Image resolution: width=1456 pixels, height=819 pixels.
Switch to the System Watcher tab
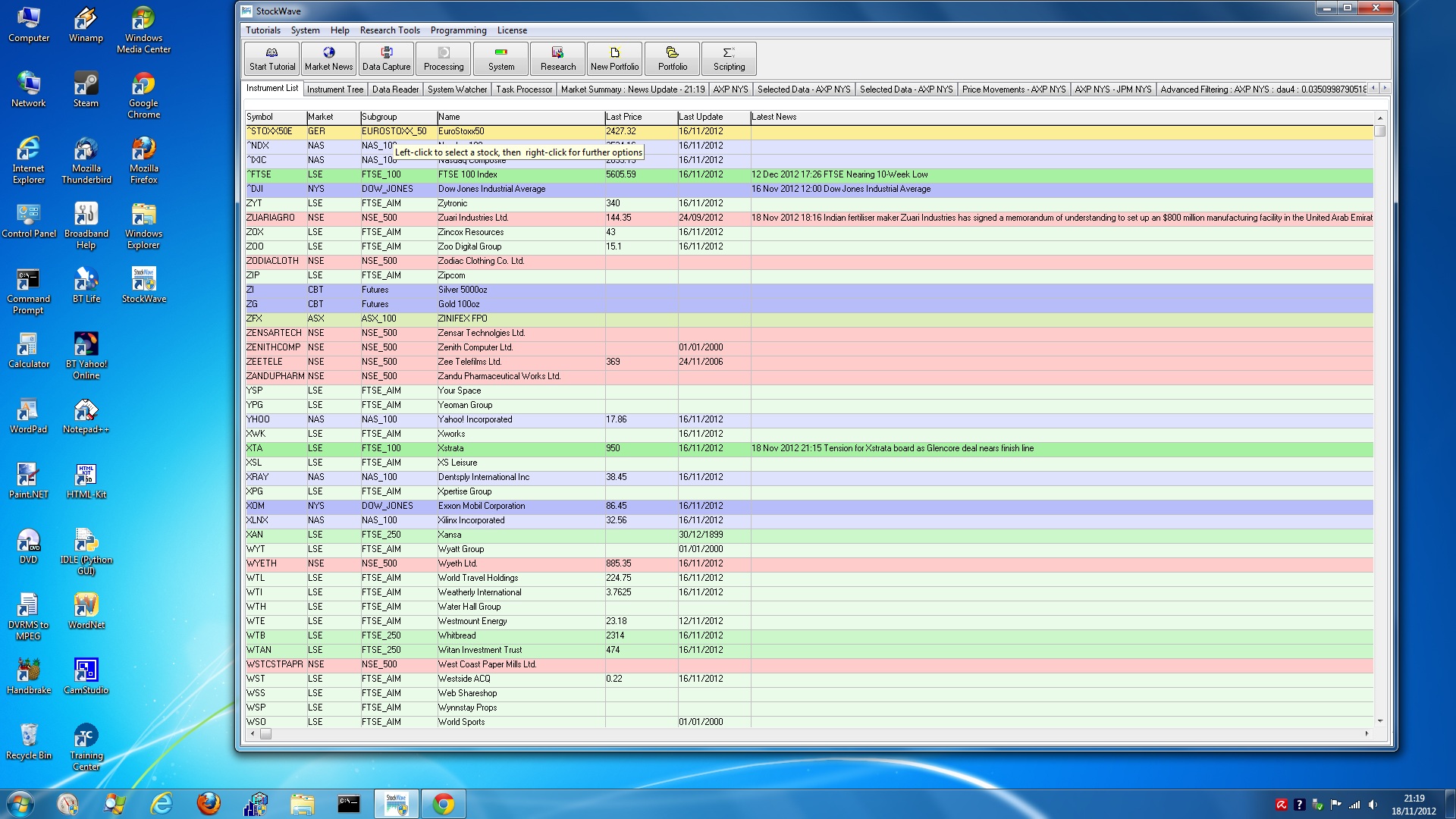coord(457,89)
